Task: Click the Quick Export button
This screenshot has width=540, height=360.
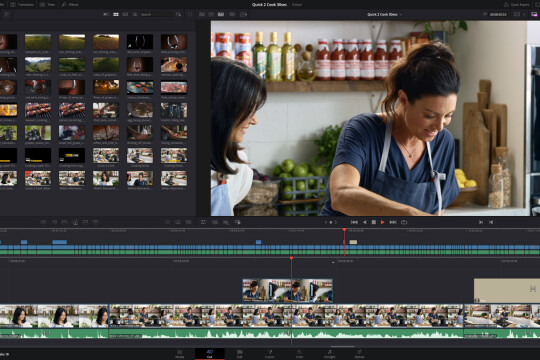Action: (x=517, y=4)
